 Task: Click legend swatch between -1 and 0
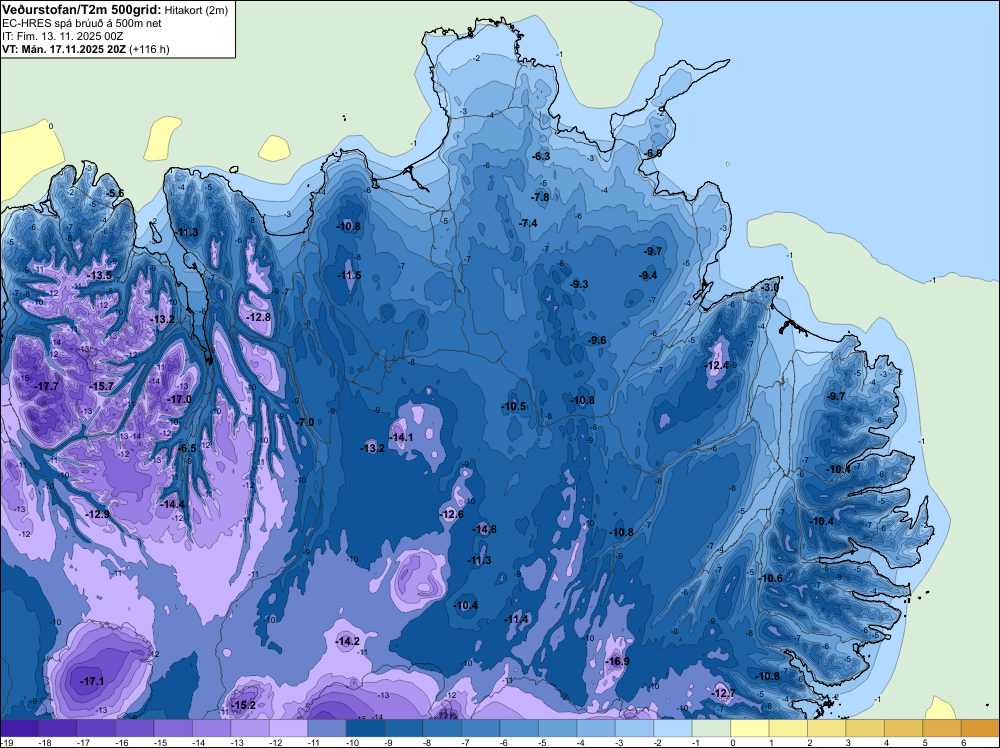click(712, 728)
